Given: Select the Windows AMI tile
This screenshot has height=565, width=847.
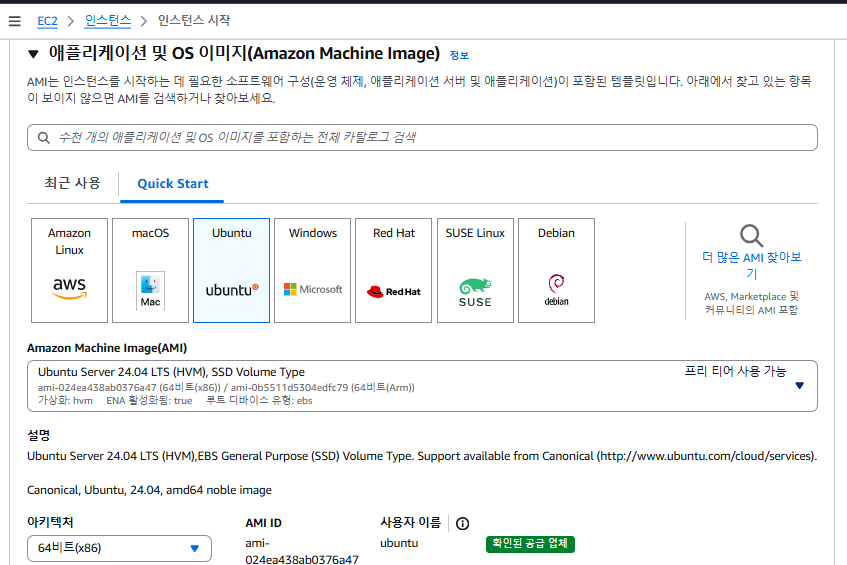Looking at the screenshot, I should pos(312,270).
